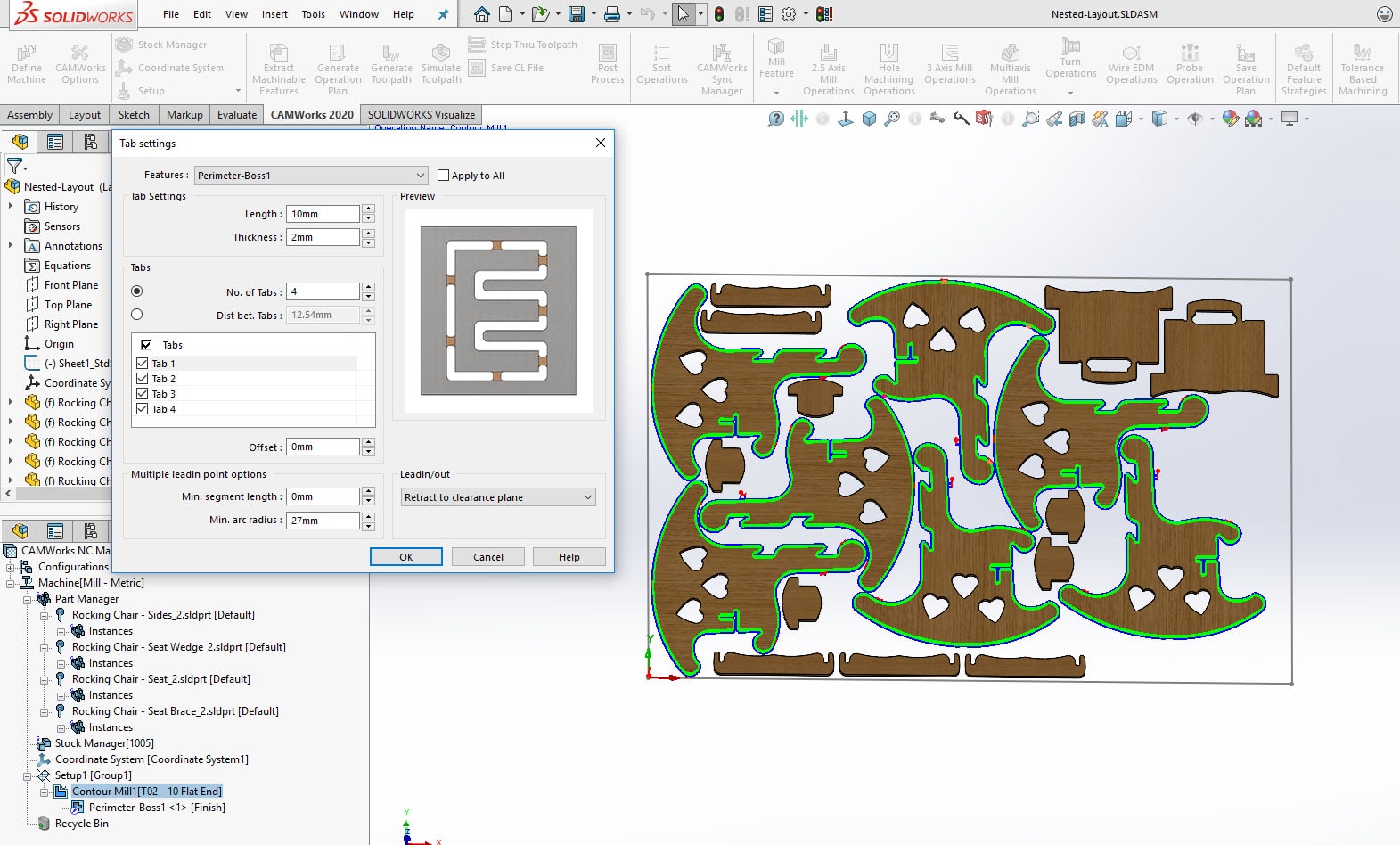
Task: Click 2.5 Axis Mill Operations
Action: coord(829,69)
